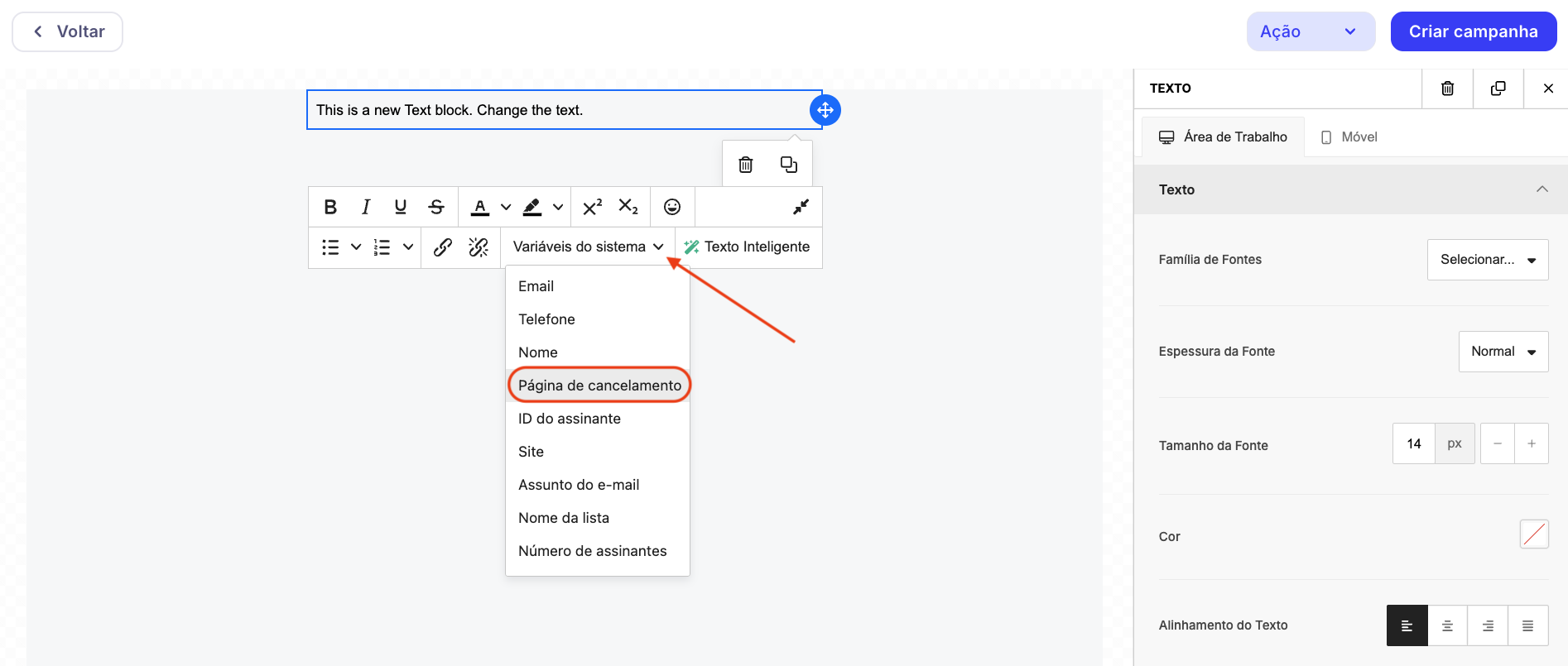1568x666 pixels.
Task: Duplicate block from floating block toolbar
Action: pyautogui.click(x=789, y=165)
